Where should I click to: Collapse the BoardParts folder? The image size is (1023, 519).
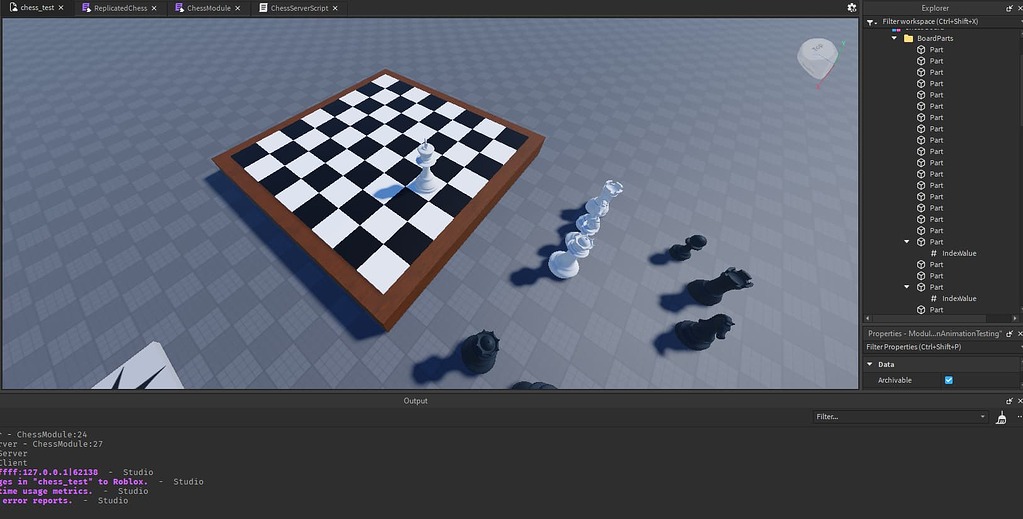(894, 39)
